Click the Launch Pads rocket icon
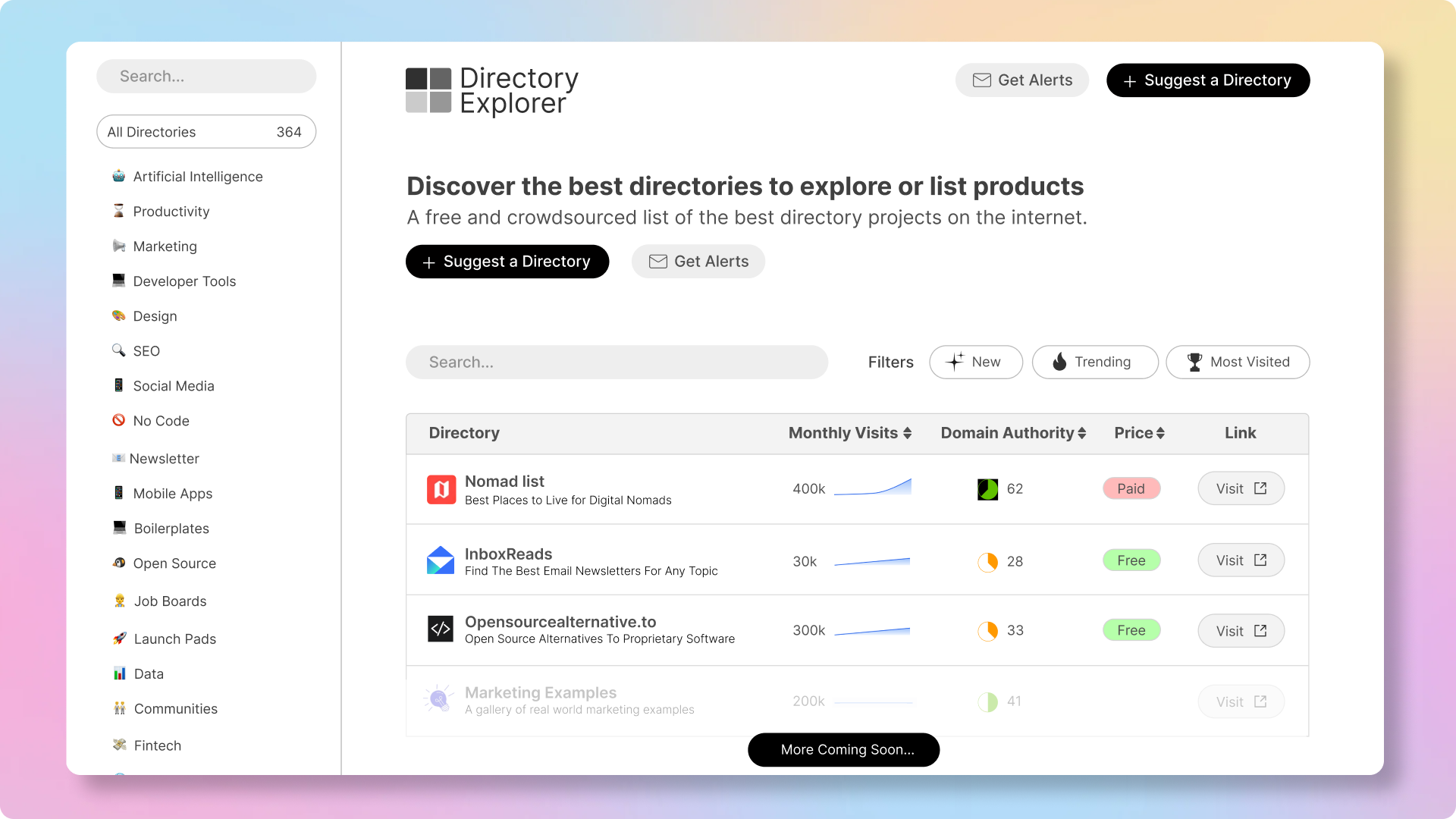 pos(120,639)
